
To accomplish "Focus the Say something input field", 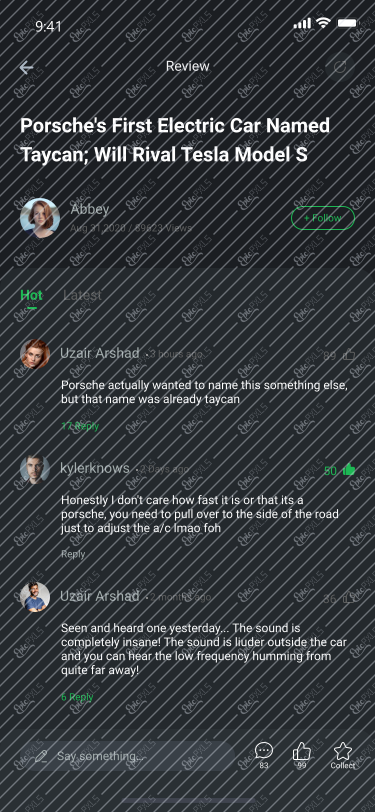I will 127,756.
